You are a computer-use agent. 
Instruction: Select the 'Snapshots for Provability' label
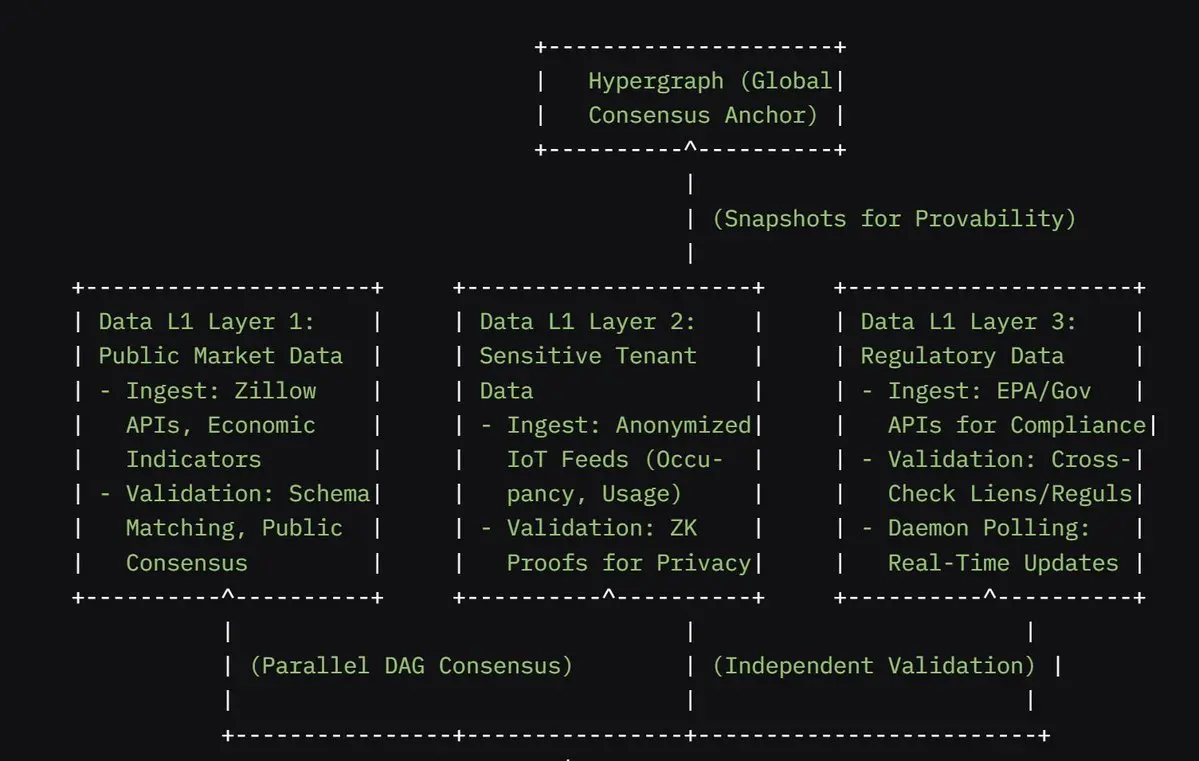coord(894,219)
